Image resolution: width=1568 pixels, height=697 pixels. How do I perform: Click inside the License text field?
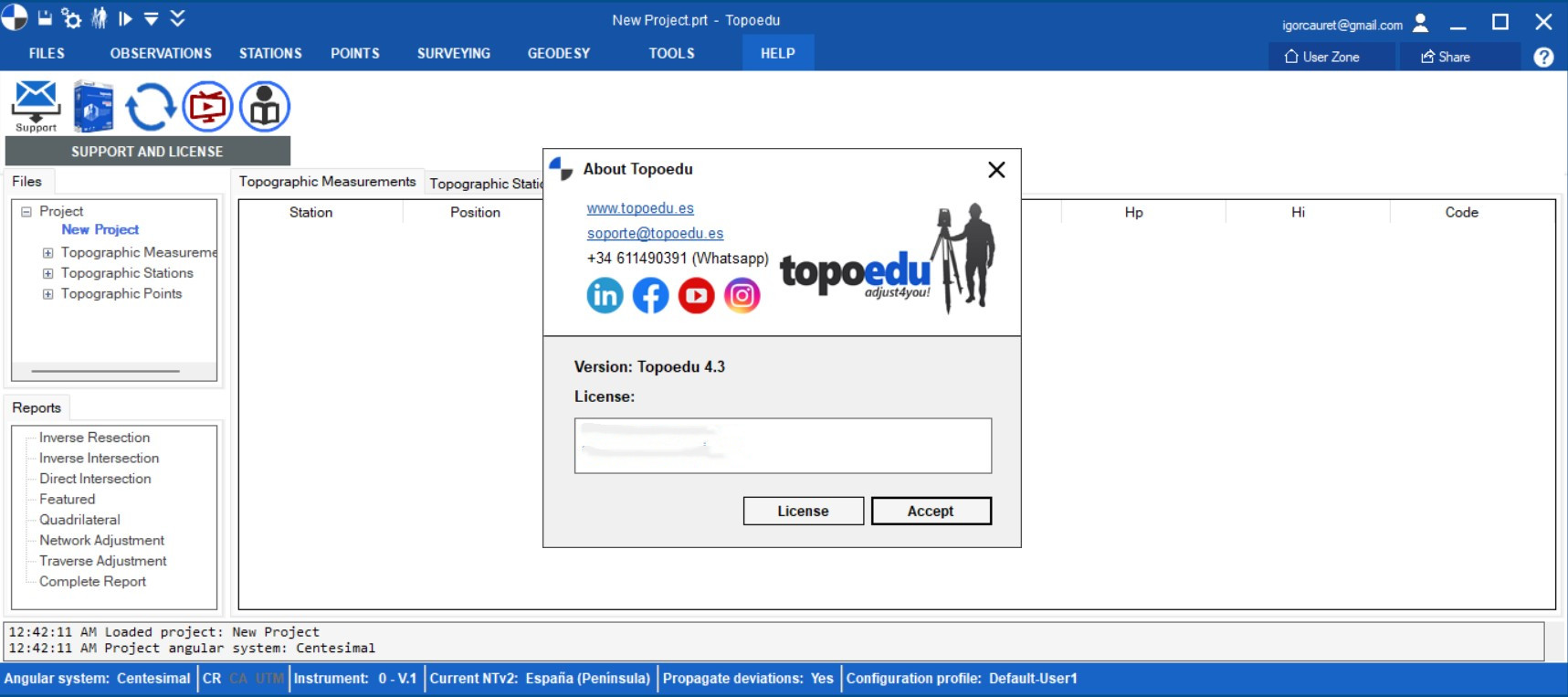(783, 446)
